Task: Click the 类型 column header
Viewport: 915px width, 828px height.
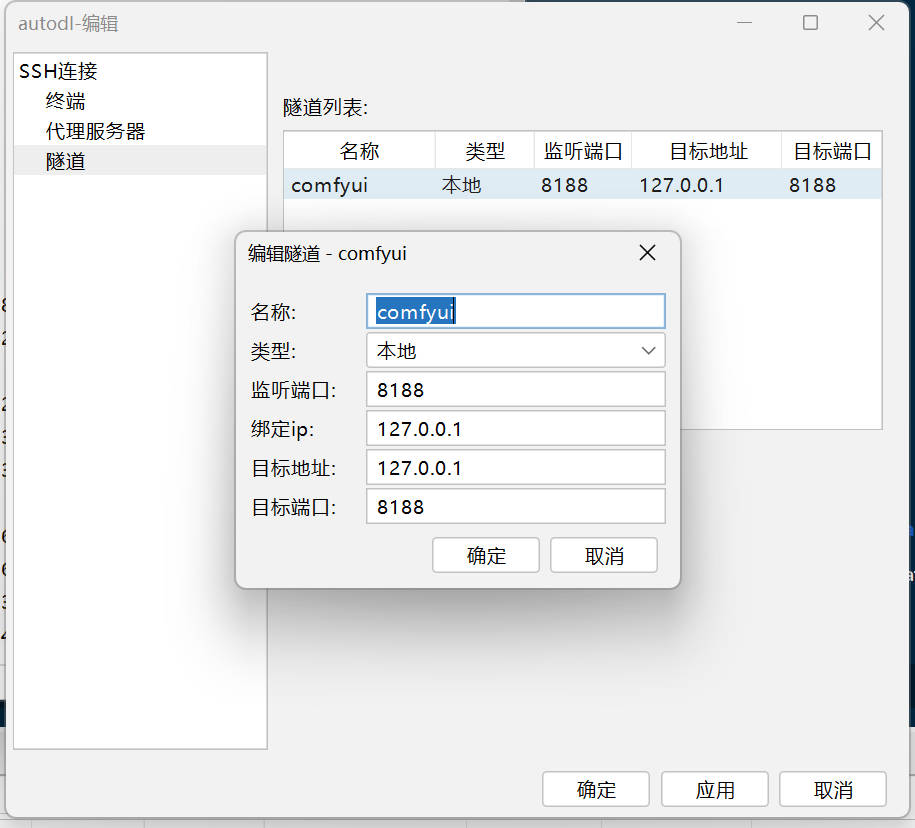Action: pyautogui.click(x=484, y=151)
